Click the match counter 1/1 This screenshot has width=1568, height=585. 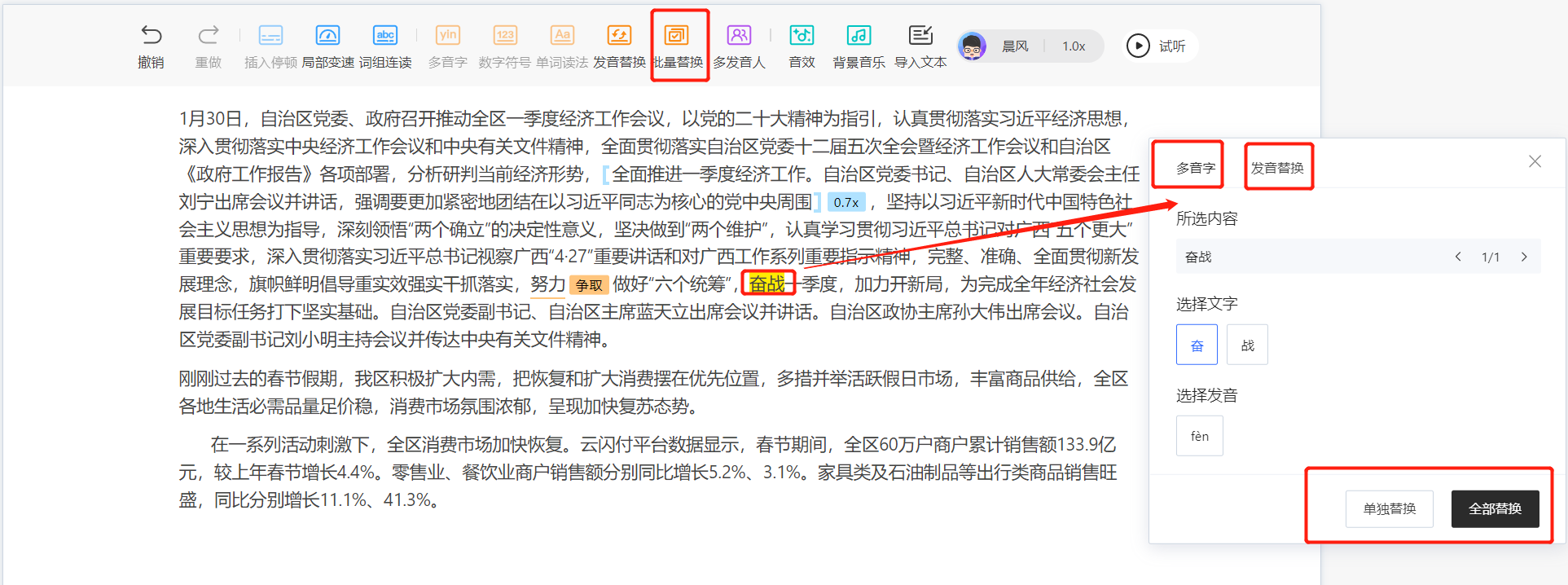click(x=1491, y=257)
